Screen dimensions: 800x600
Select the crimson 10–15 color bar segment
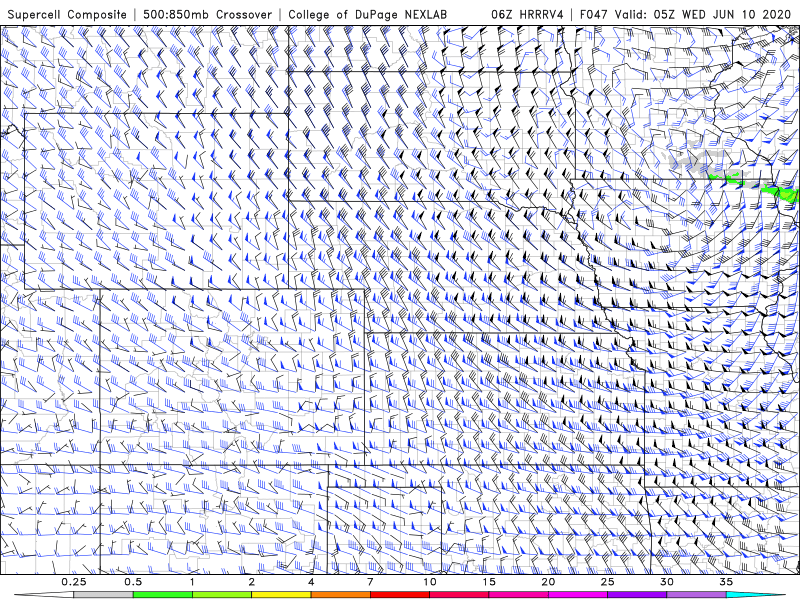tap(459, 595)
